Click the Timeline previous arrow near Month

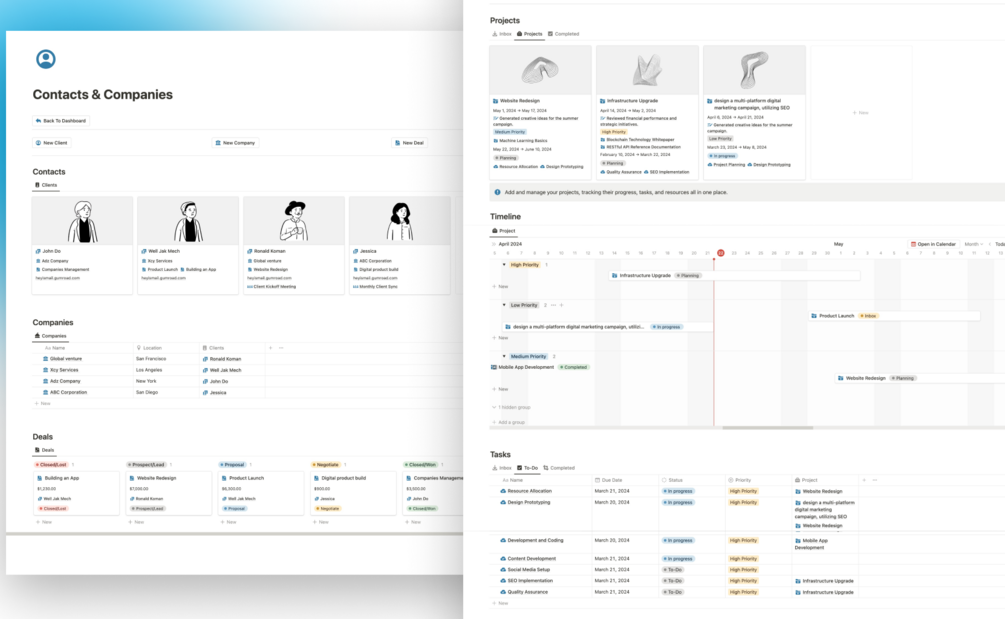[x=990, y=244]
